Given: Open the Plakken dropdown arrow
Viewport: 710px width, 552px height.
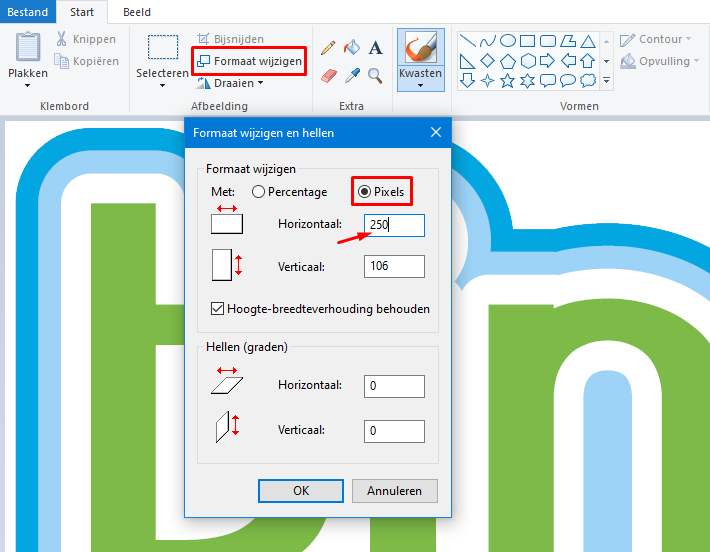Looking at the screenshot, I should 28,86.
